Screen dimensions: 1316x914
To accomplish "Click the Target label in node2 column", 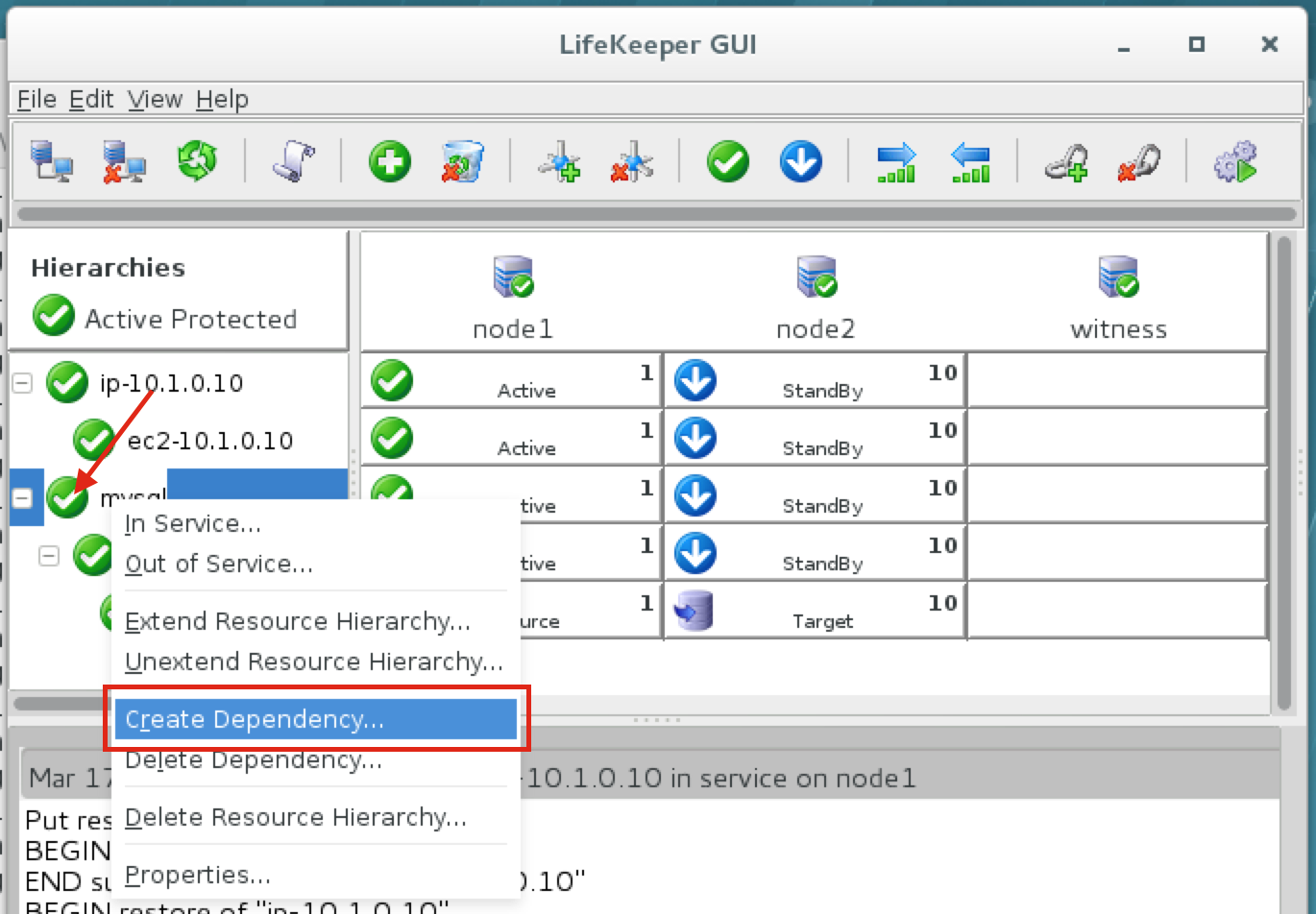I will (823, 621).
